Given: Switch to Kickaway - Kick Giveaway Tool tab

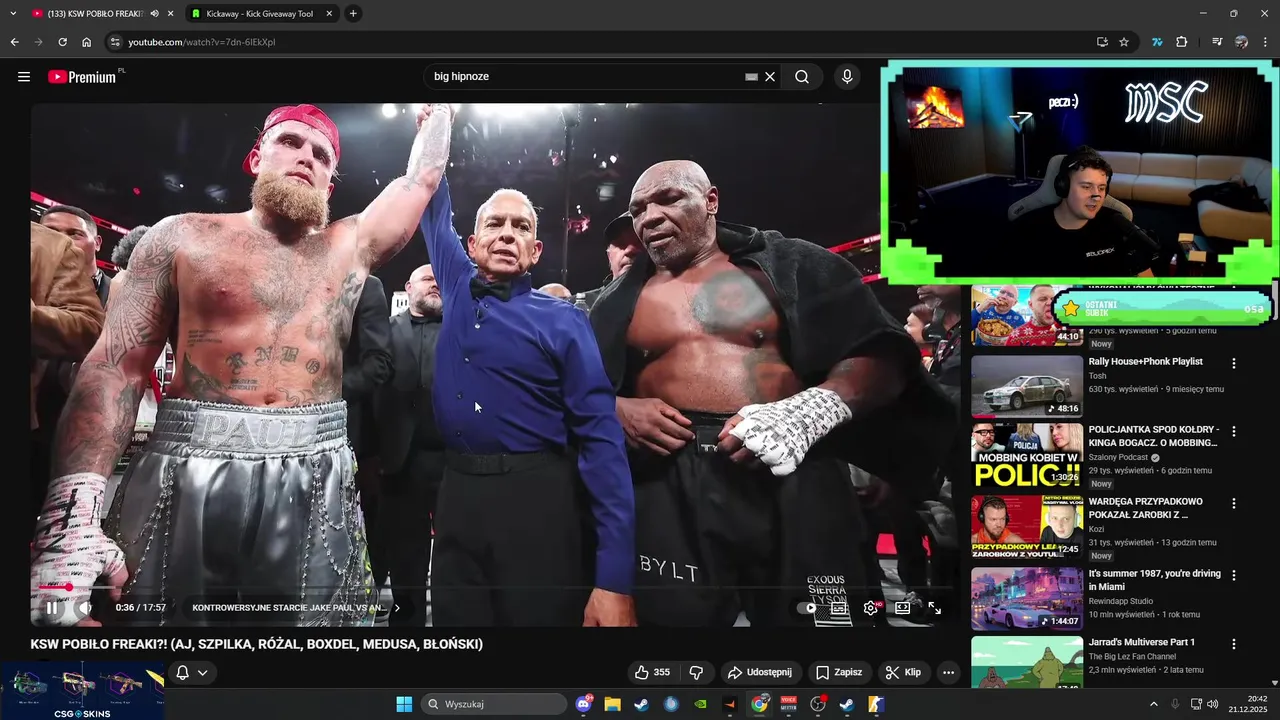Looking at the screenshot, I should click(260, 14).
